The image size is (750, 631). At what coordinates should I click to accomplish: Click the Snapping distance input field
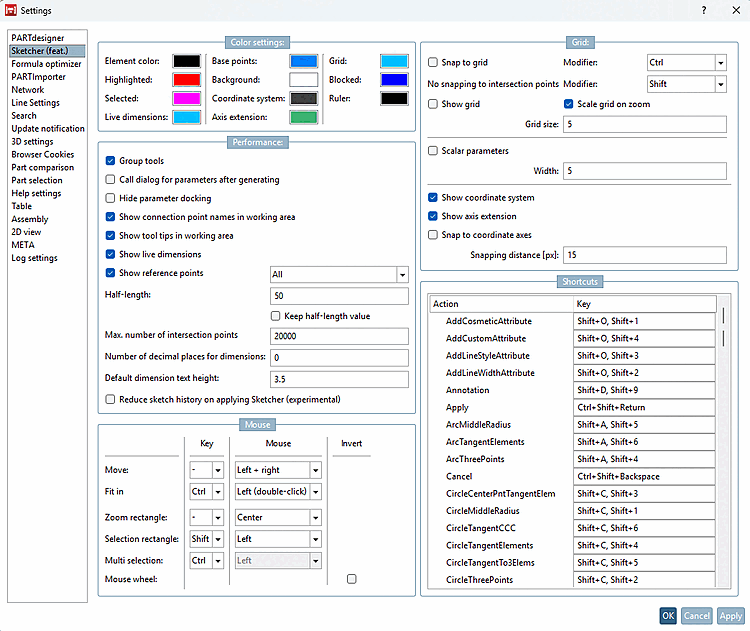tap(645, 255)
